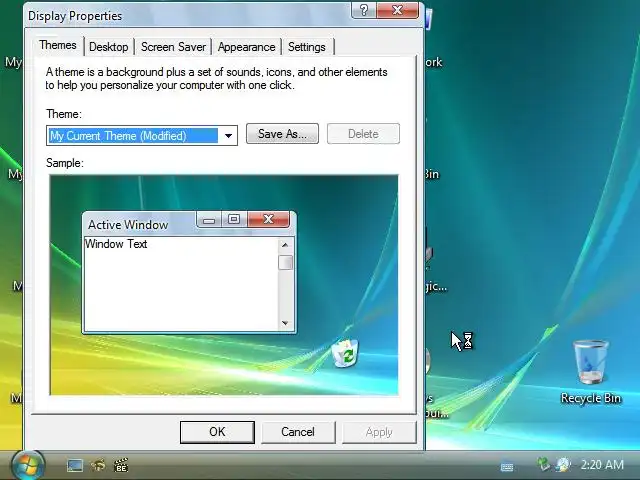Image resolution: width=640 pixels, height=480 pixels.
Task: Click the 2:20 AM clock
Action: (602, 464)
